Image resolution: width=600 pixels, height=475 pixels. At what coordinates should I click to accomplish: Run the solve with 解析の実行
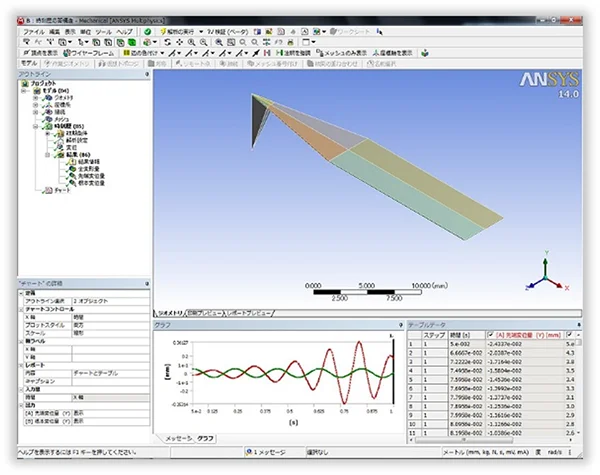(x=177, y=32)
